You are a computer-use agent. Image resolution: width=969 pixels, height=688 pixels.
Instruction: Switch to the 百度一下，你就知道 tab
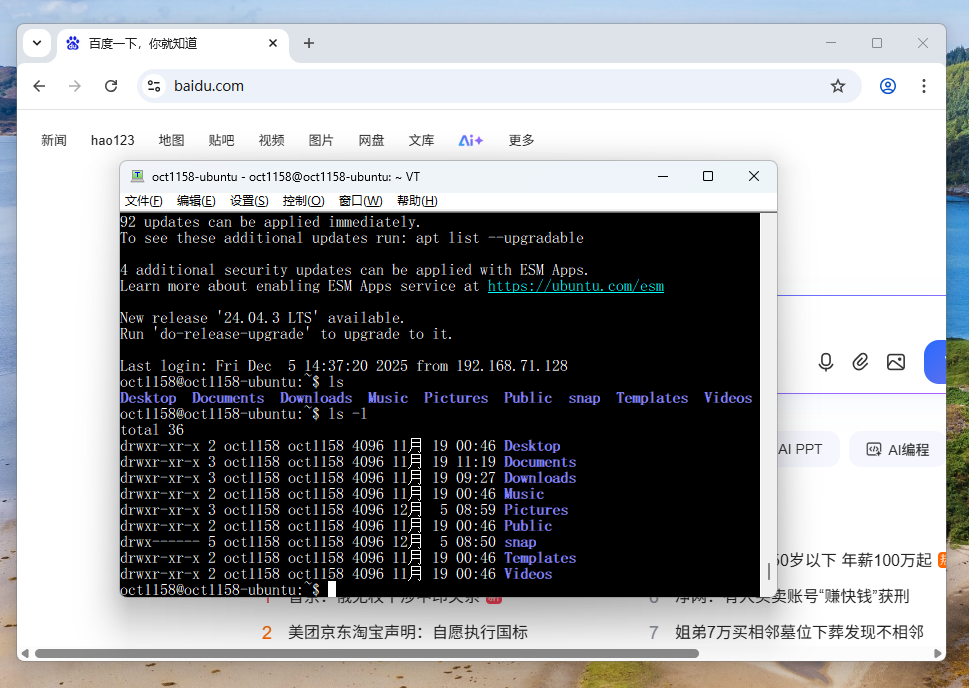click(160, 43)
